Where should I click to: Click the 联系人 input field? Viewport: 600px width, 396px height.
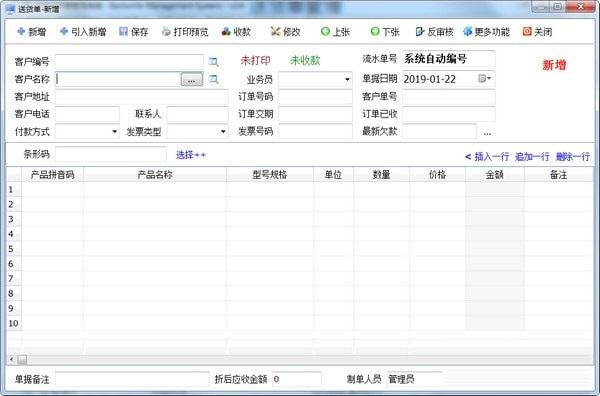pyautogui.click(x=197, y=114)
